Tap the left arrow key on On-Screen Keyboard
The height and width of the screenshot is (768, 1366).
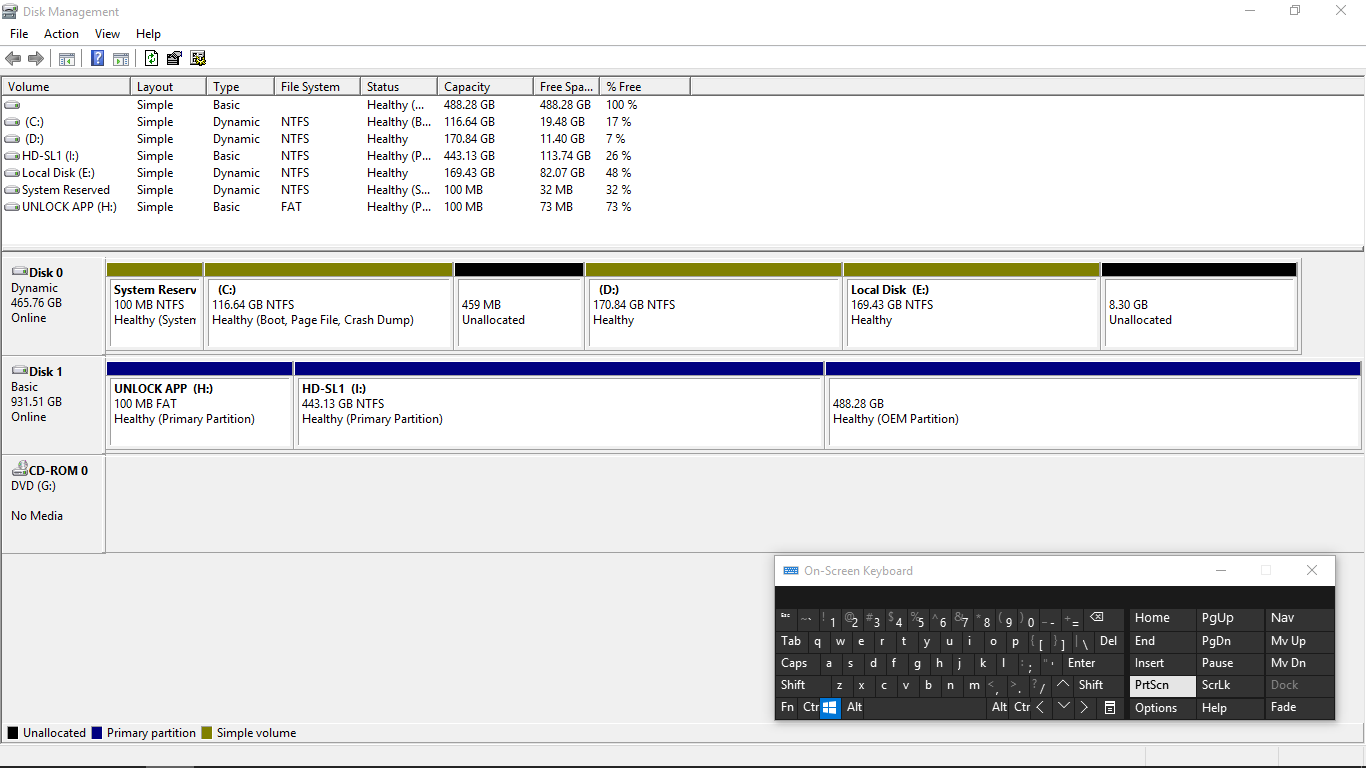click(x=1041, y=707)
